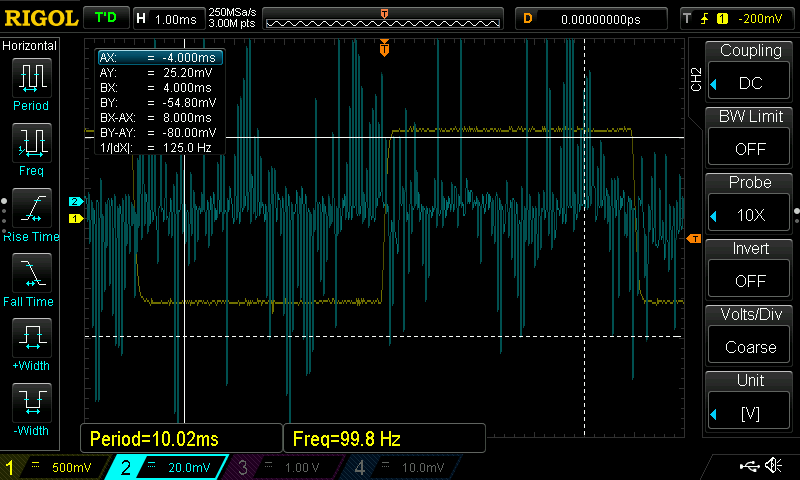The width and height of the screenshot is (800, 480).
Task: Select the Period measurement icon
Action: (x=32, y=78)
